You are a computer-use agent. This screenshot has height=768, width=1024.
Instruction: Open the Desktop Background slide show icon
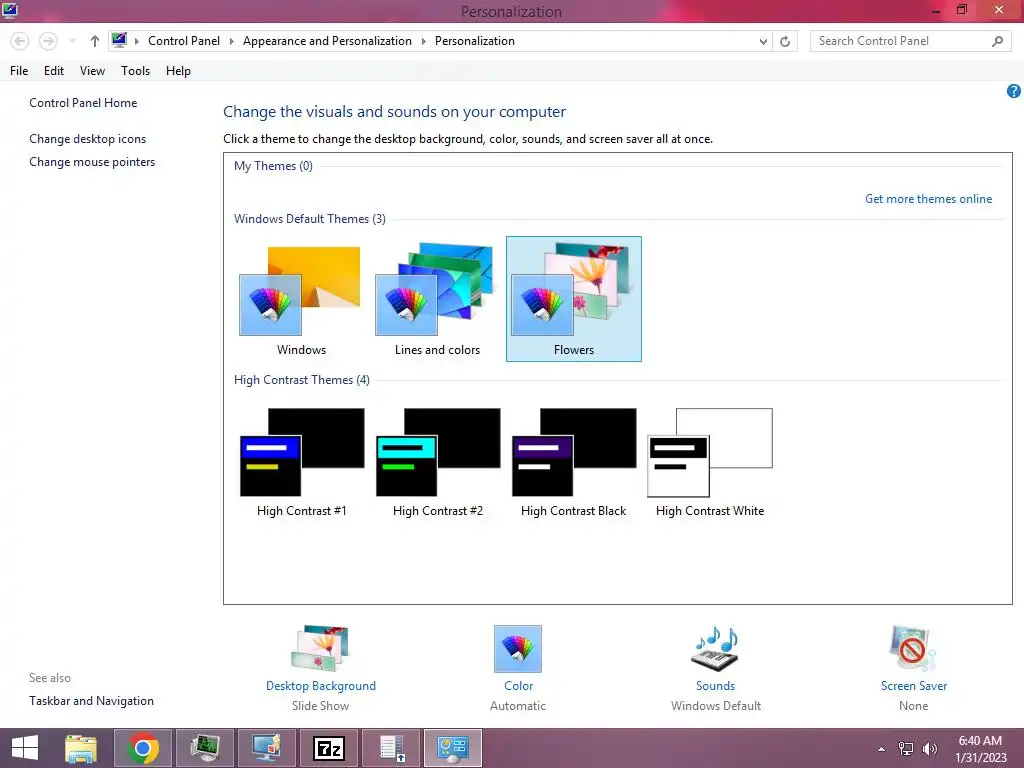tap(321, 648)
